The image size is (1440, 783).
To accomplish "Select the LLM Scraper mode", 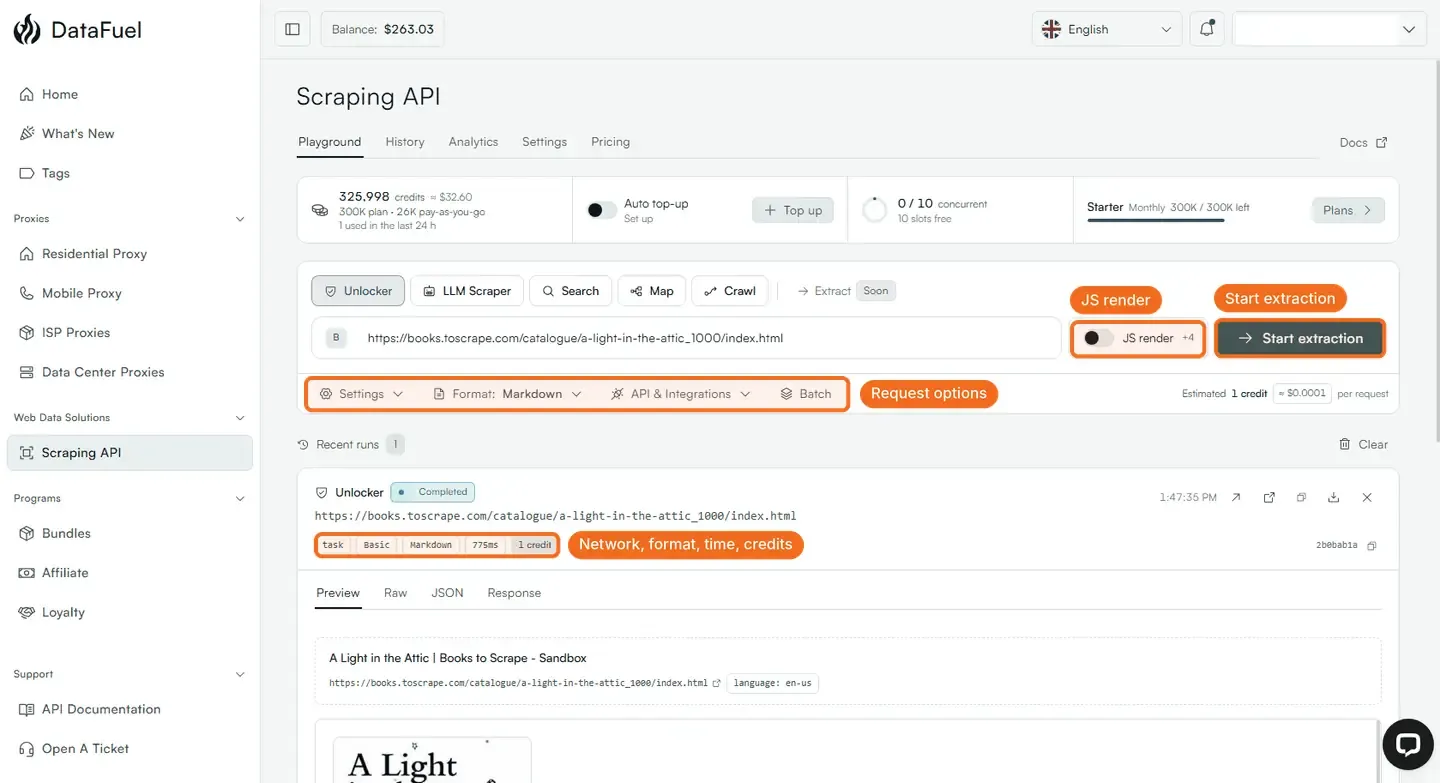I will [x=467, y=291].
